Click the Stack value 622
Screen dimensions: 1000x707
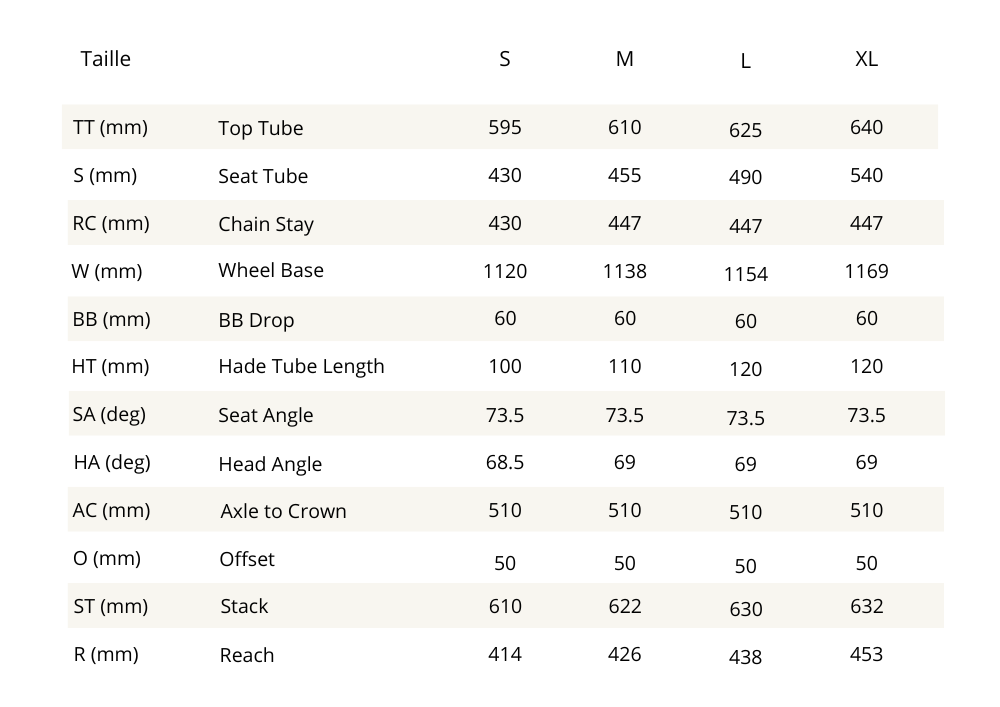tap(625, 606)
